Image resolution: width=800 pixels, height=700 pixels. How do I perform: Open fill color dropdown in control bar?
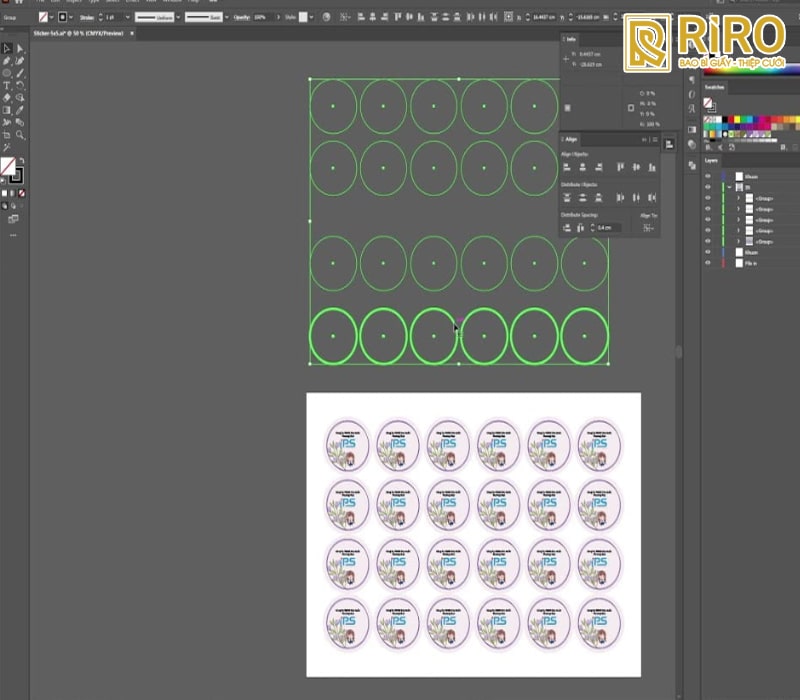click(x=52, y=17)
